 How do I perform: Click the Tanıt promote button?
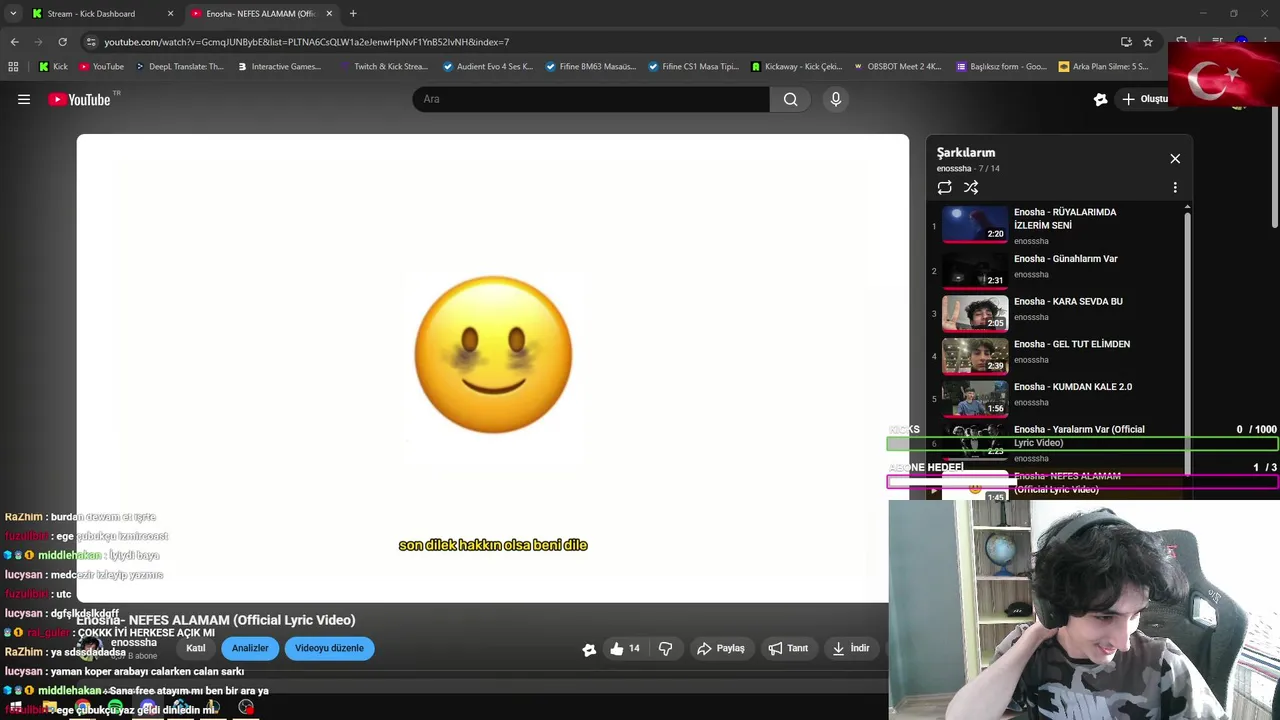pos(788,648)
